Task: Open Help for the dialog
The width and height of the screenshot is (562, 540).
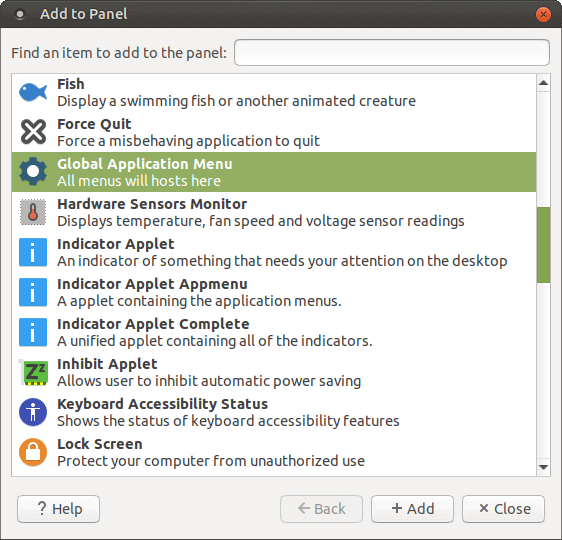Action: tap(58, 509)
